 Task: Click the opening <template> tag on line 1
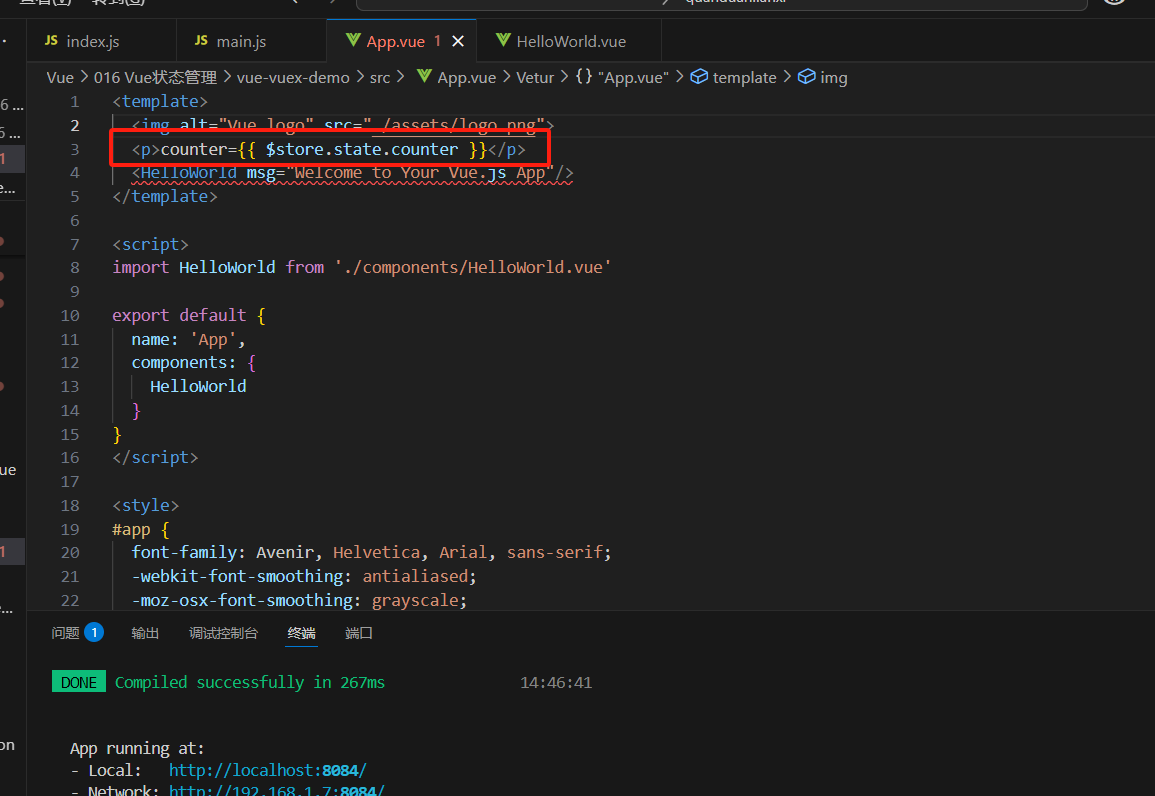tap(160, 102)
